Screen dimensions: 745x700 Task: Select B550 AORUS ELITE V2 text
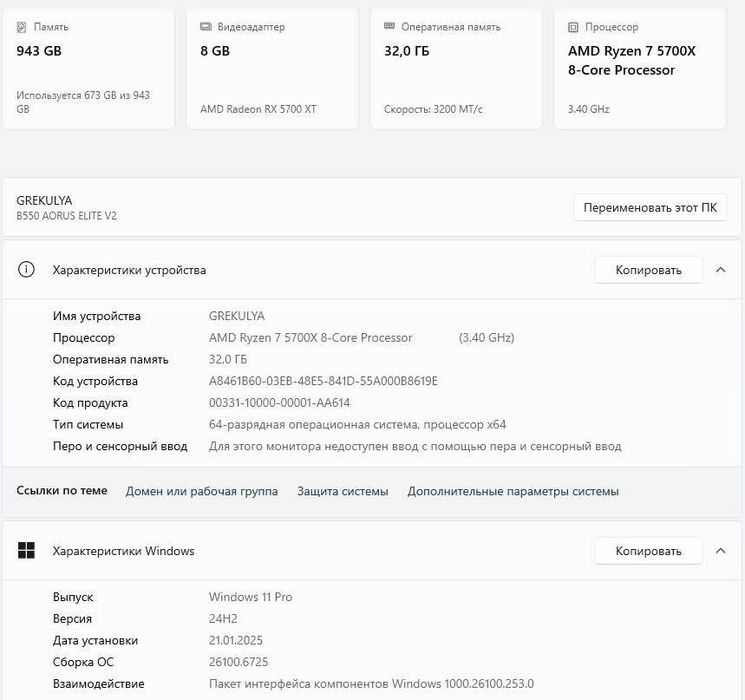pyautogui.click(x=67, y=216)
